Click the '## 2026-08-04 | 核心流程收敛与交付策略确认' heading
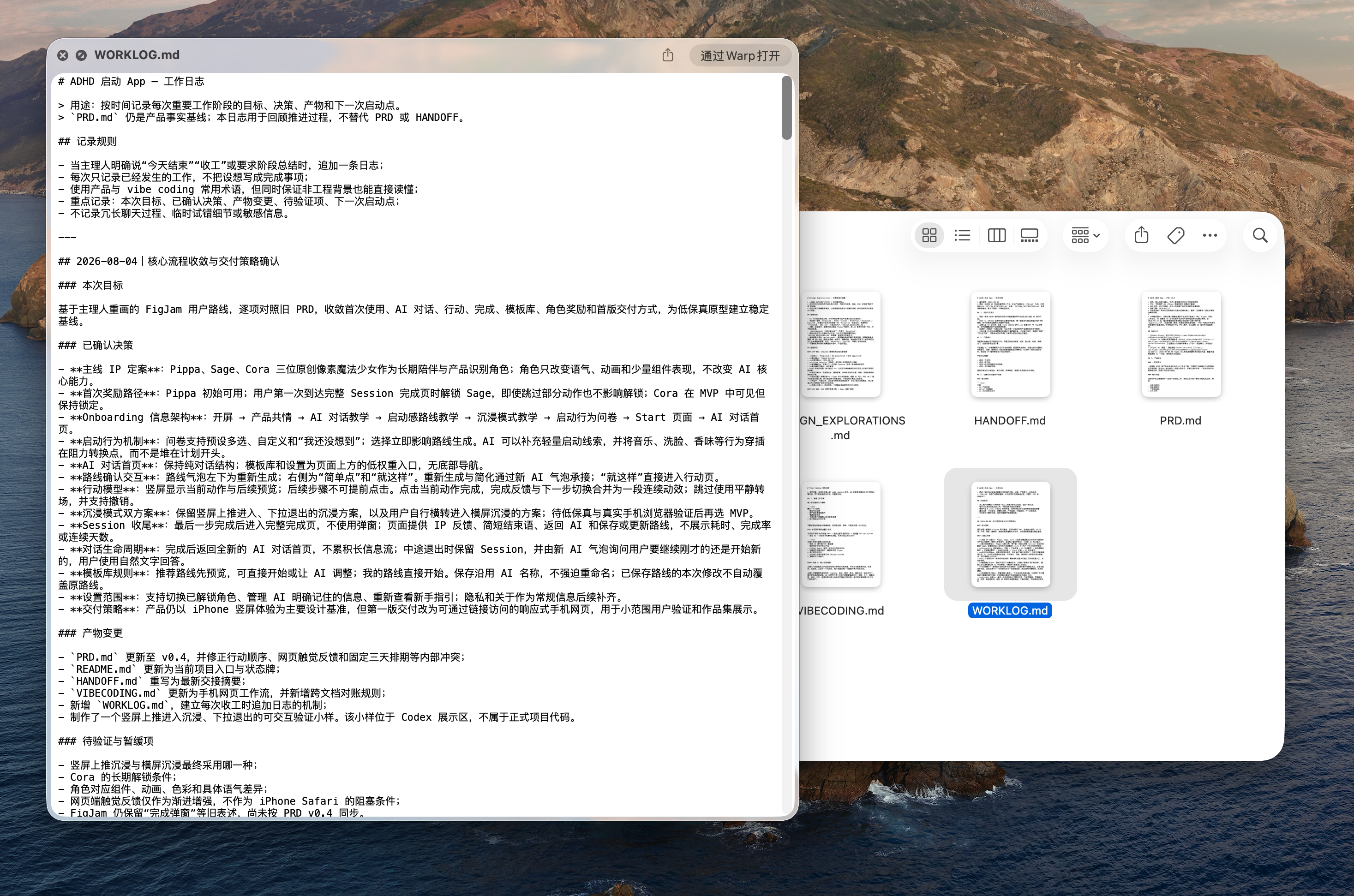 click(169, 261)
